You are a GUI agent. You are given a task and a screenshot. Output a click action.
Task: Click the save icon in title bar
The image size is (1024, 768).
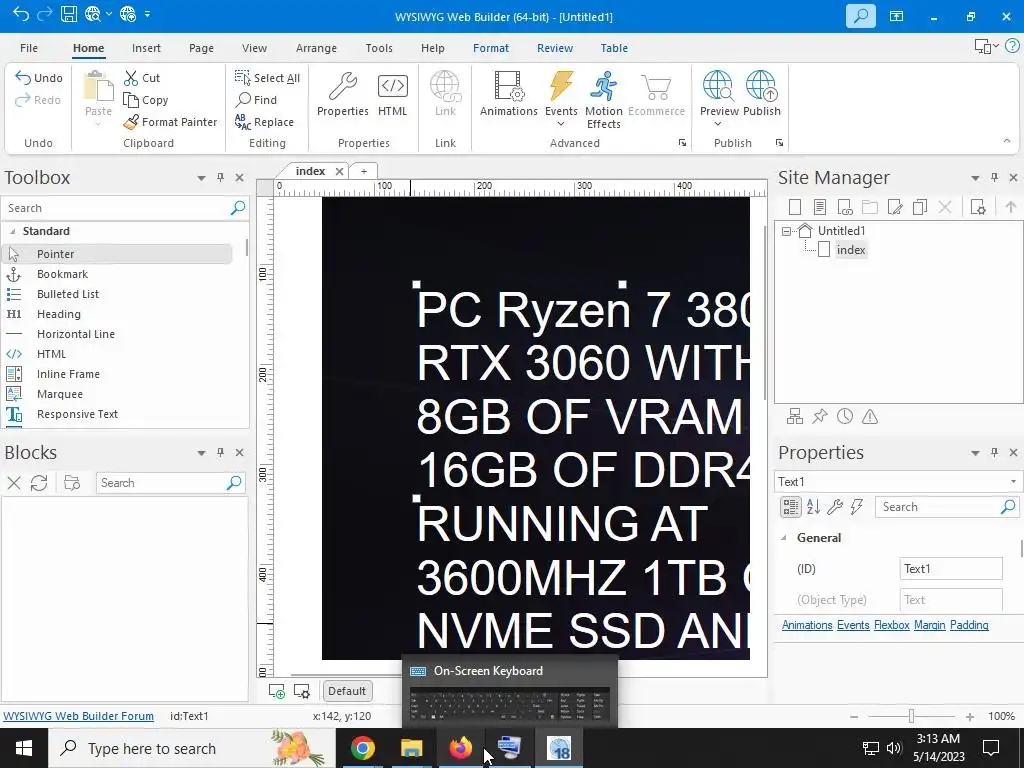[69, 14]
